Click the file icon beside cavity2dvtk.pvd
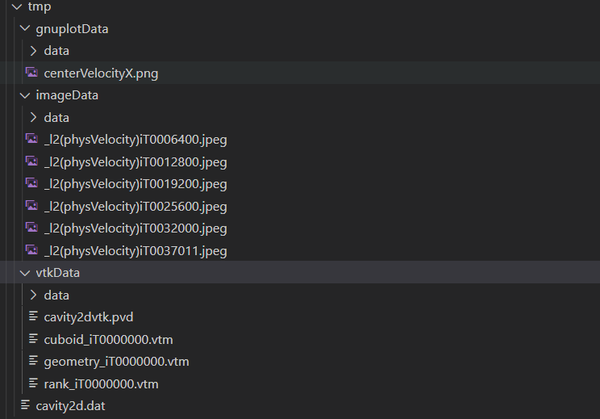This screenshot has height=419, width=600. click(32, 317)
